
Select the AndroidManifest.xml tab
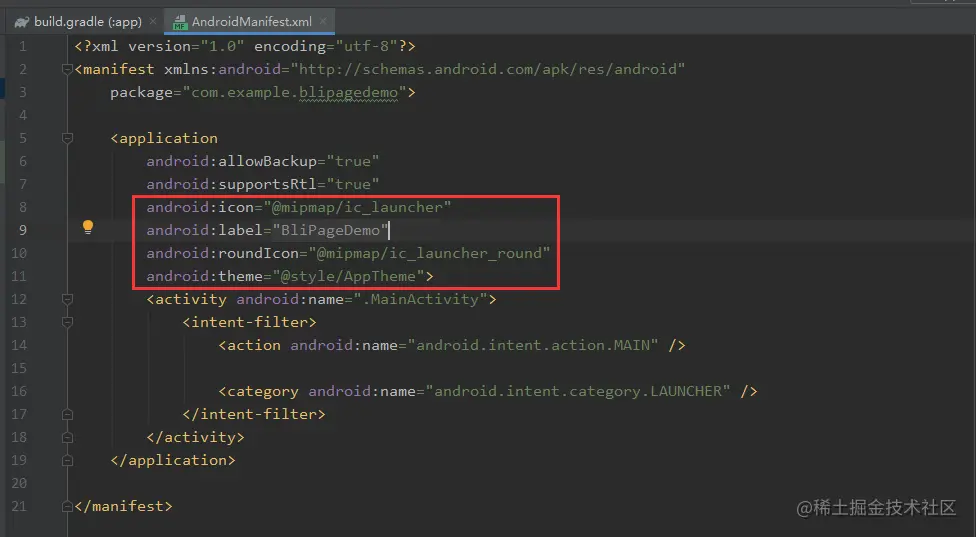(x=250, y=22)
